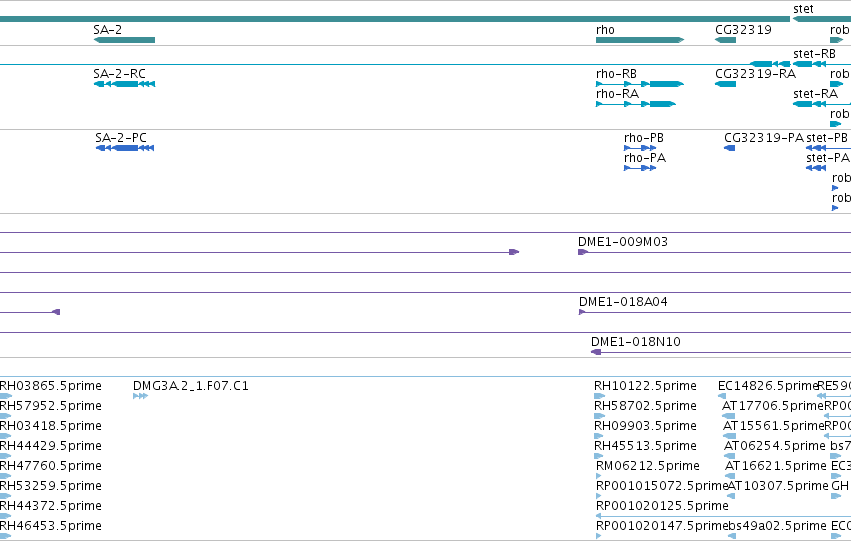
Task: Open the RH03418.5prime EST
Action: click(x=50, y=426)
